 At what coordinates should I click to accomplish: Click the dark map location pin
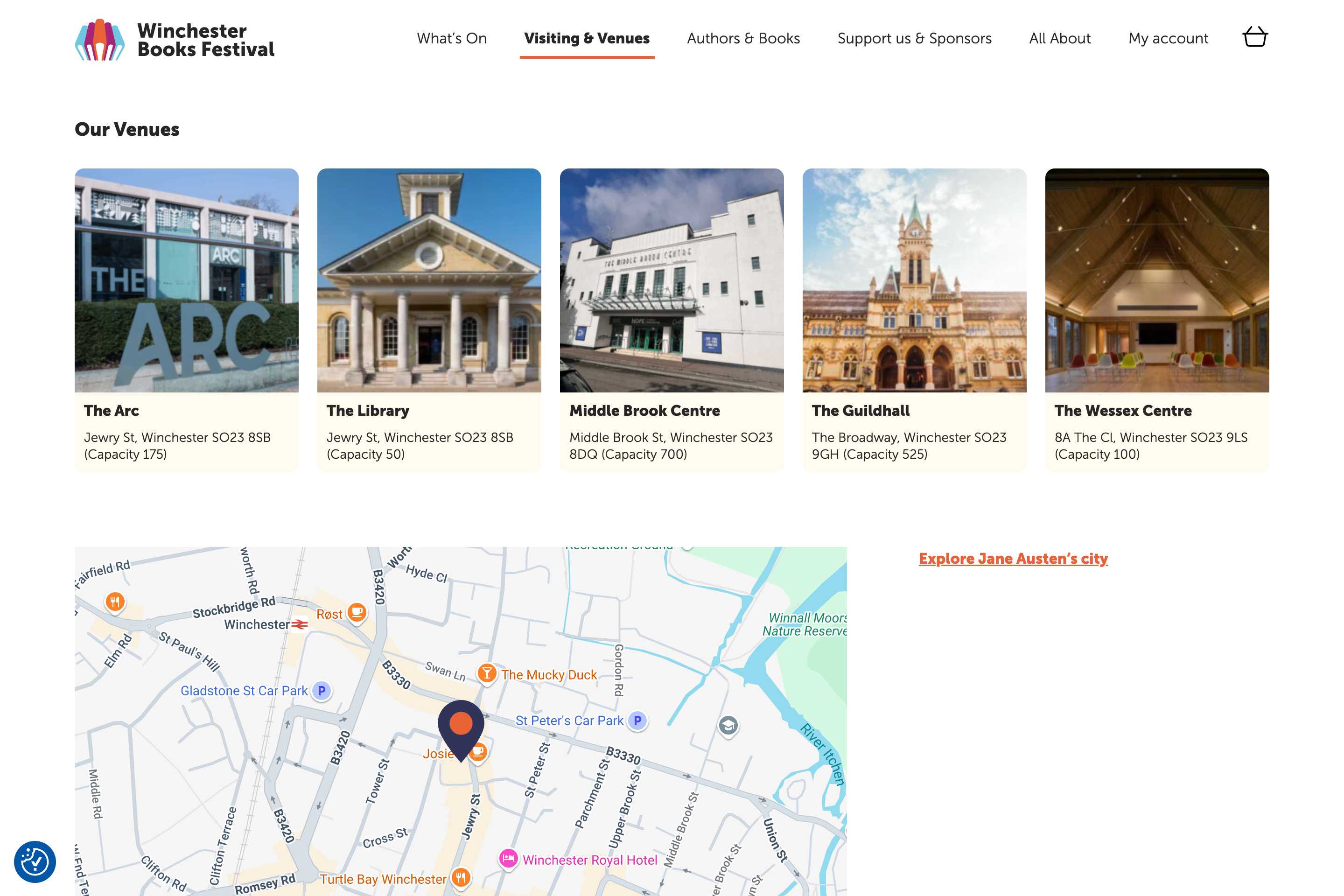pos(461,730)
